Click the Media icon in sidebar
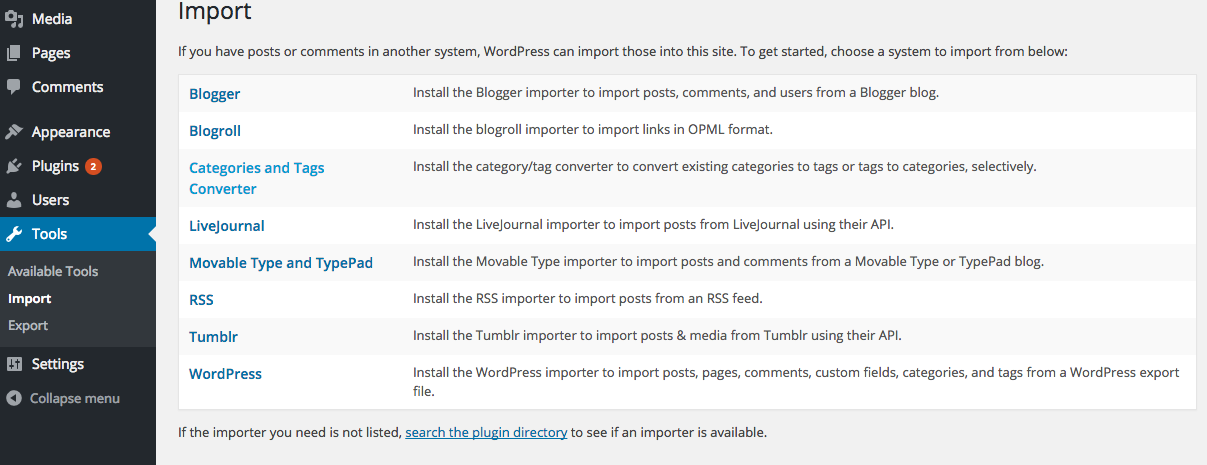The width and height of the screenshot is (1207, 465). click(x=14, y=19)
